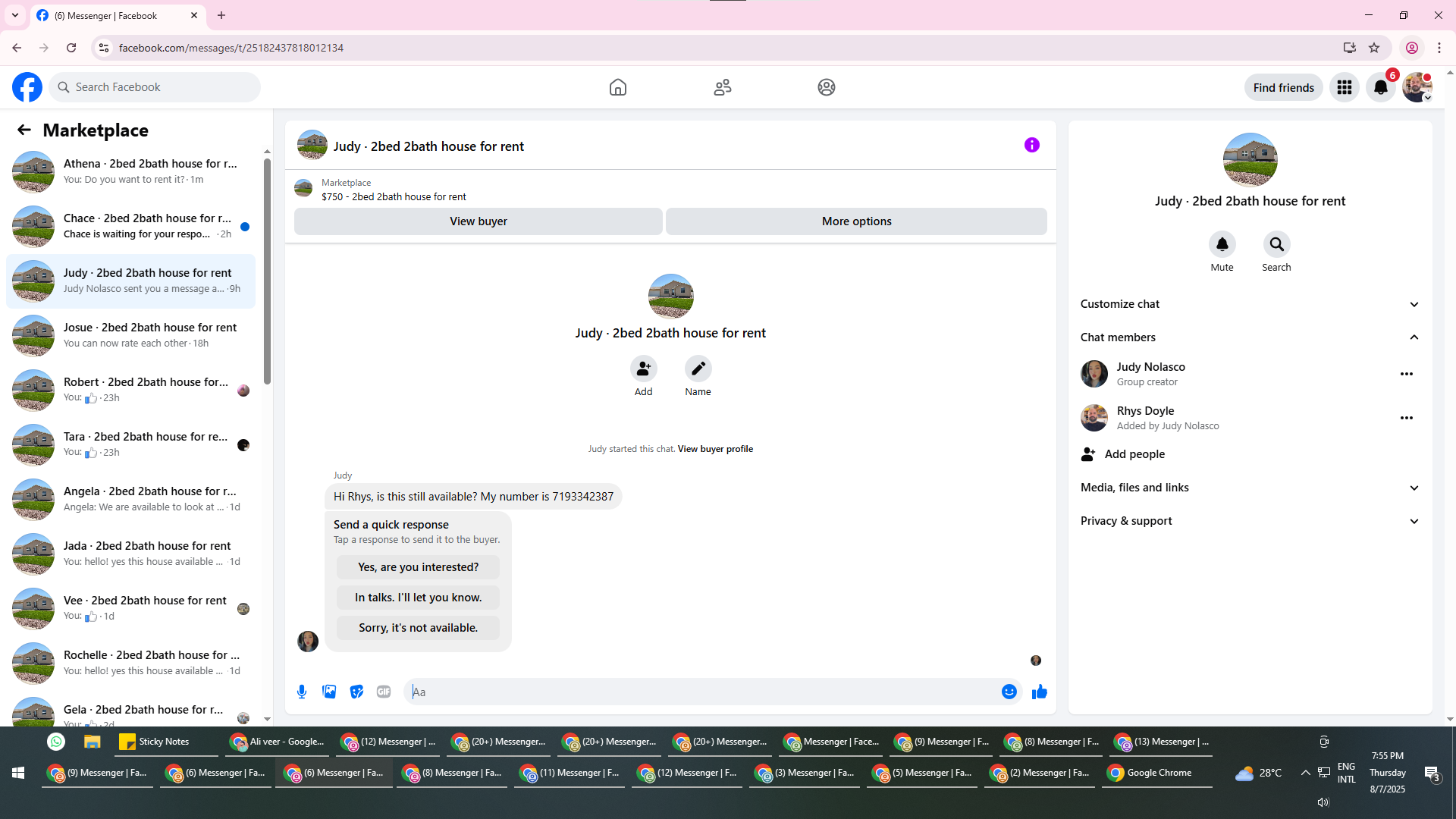This screenshot has width=1456, height=819.
Task: Click the Facebook logo
Action: click(27, 87)
